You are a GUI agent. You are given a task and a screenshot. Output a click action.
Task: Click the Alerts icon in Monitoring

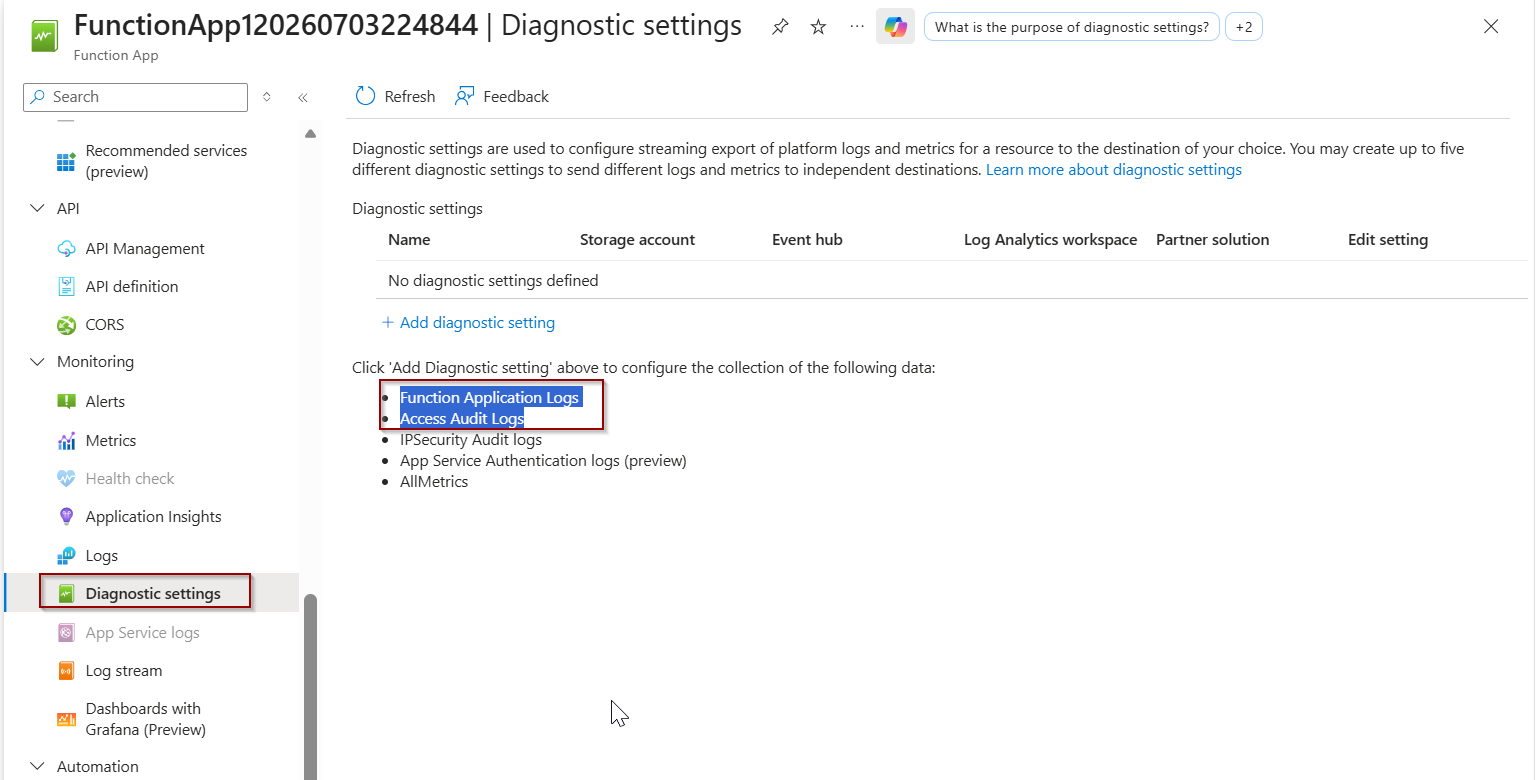67,402
